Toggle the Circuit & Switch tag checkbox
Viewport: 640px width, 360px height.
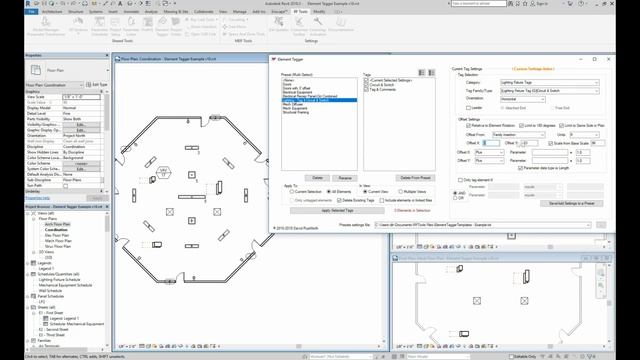366,85
